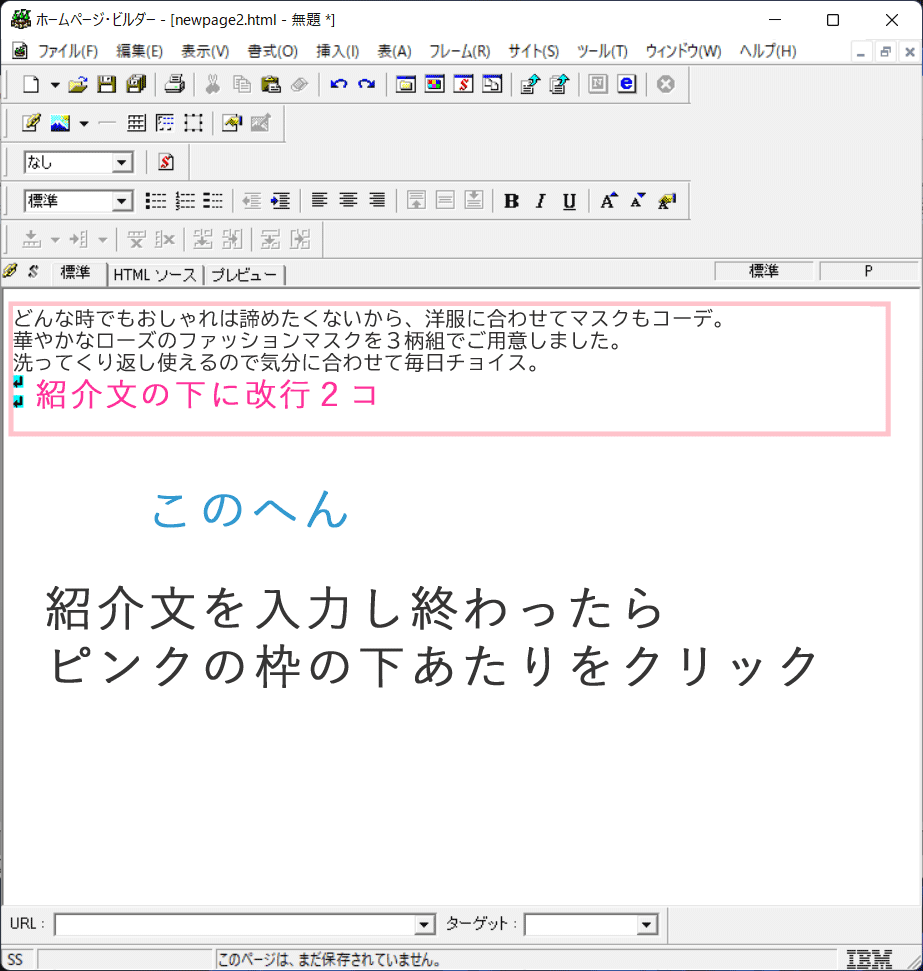
Task: Center-align the text
Action: coord(348,201)
